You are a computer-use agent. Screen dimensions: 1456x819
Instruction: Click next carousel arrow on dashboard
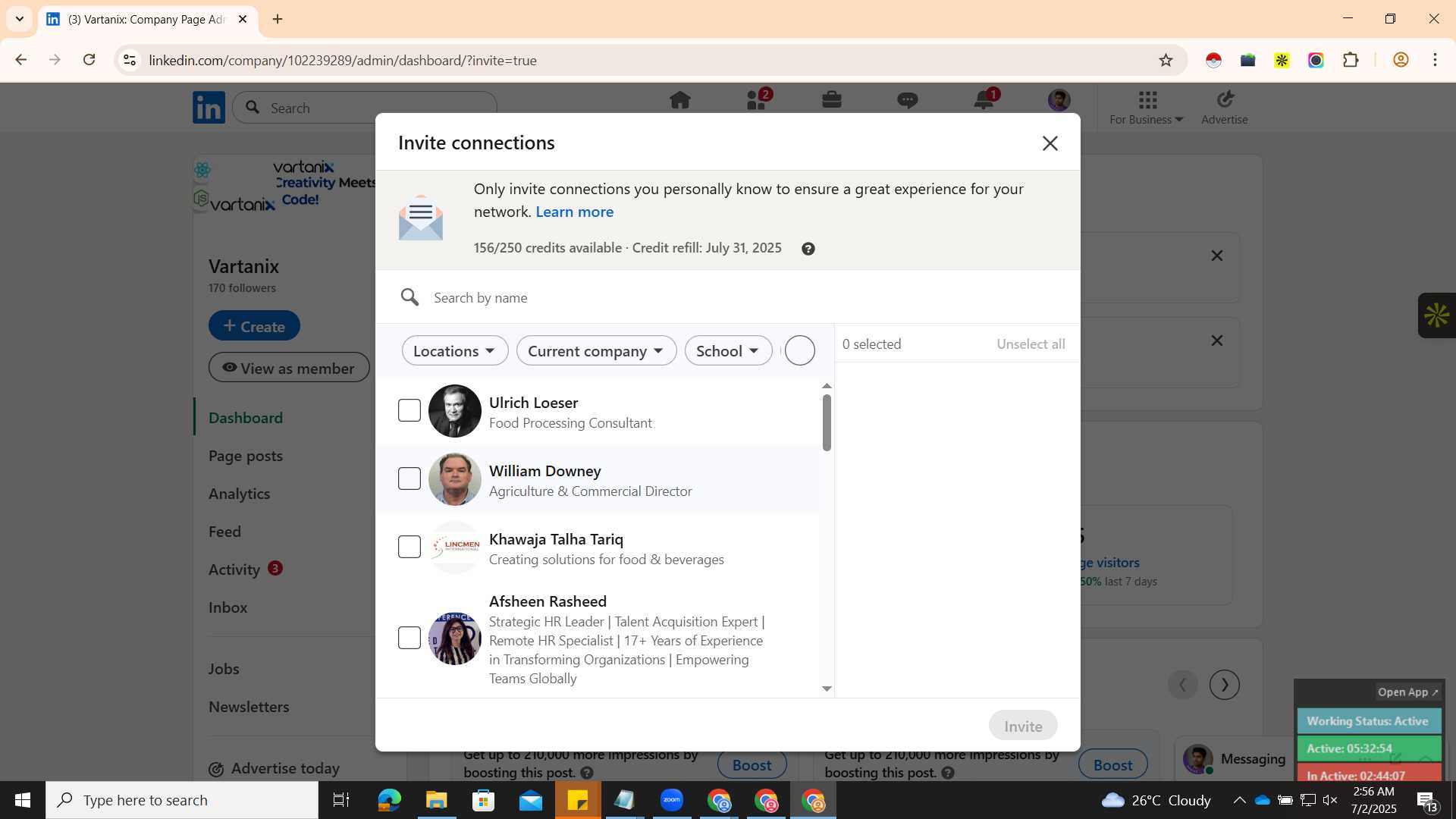(x=1225, y=685)
